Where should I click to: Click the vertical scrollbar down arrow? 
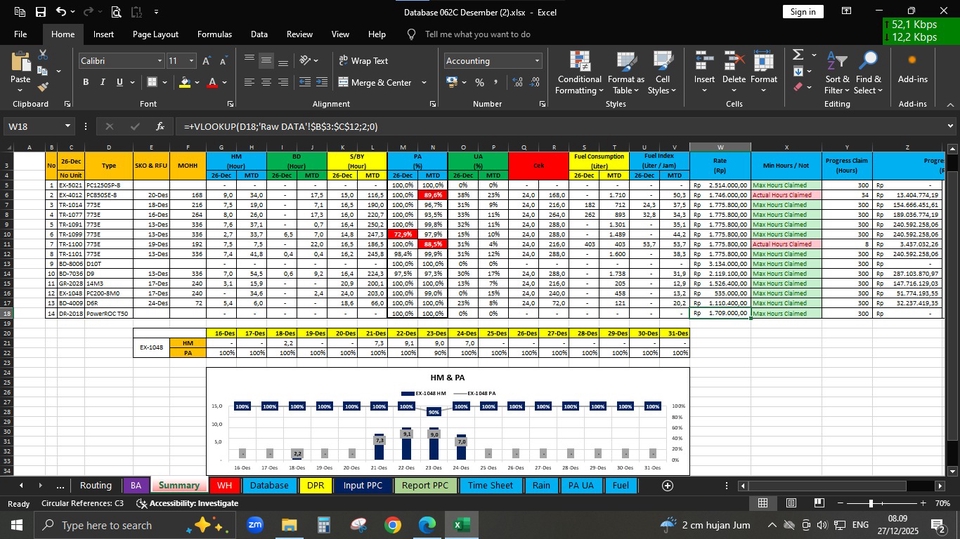point(952,471)
